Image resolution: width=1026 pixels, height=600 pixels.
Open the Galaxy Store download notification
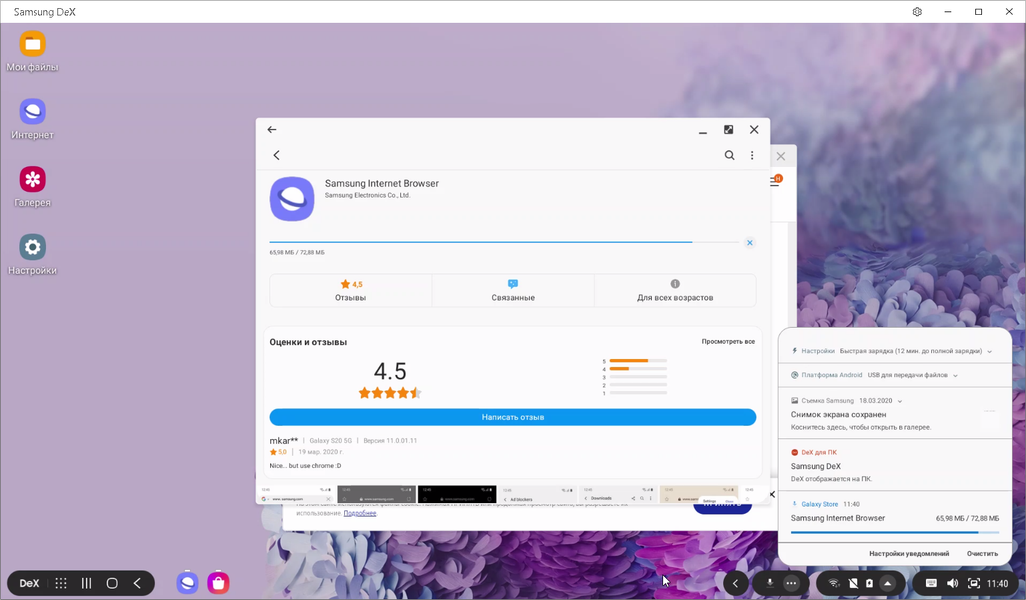tap(894, 517)
